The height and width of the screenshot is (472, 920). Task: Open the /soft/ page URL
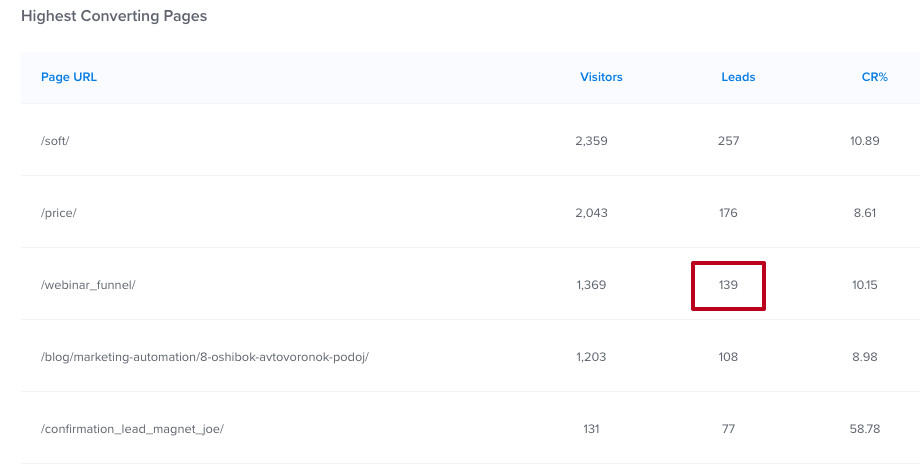tap(55, 141)
